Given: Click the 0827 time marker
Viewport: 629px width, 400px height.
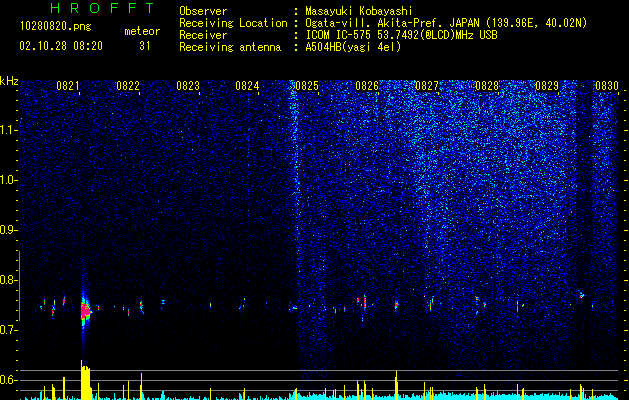Looking at the screenshot, I should [427, 86].
